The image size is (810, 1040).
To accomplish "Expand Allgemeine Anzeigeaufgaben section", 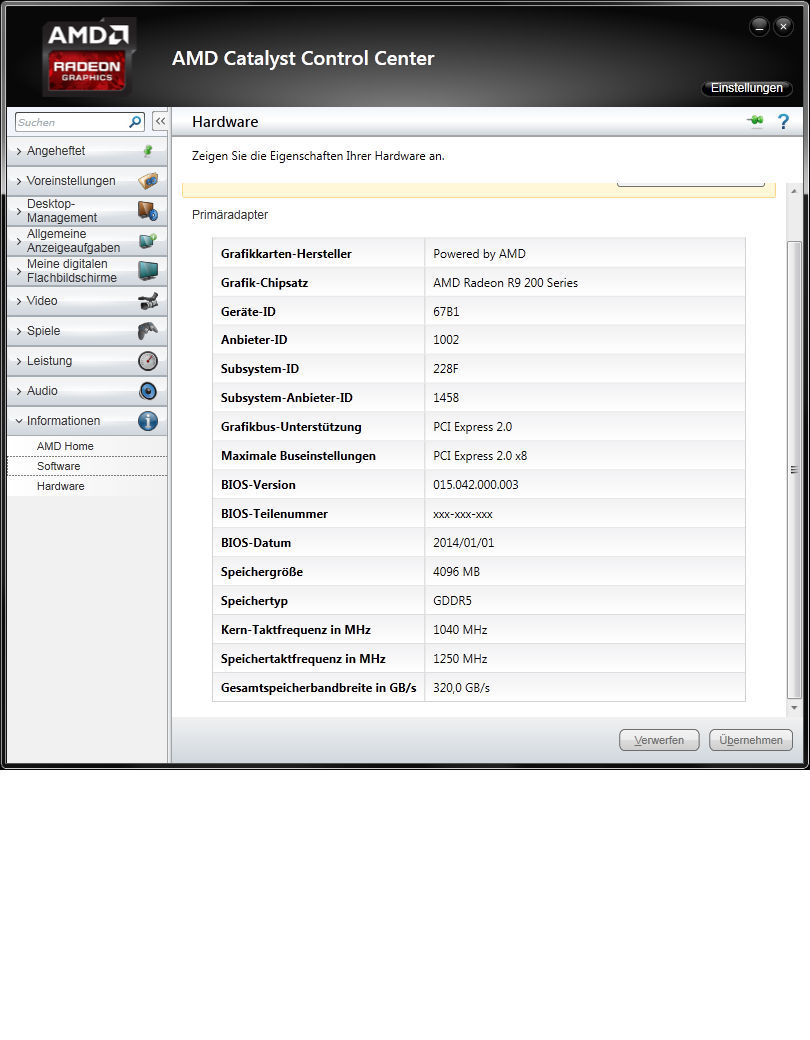I will (86, 241).
